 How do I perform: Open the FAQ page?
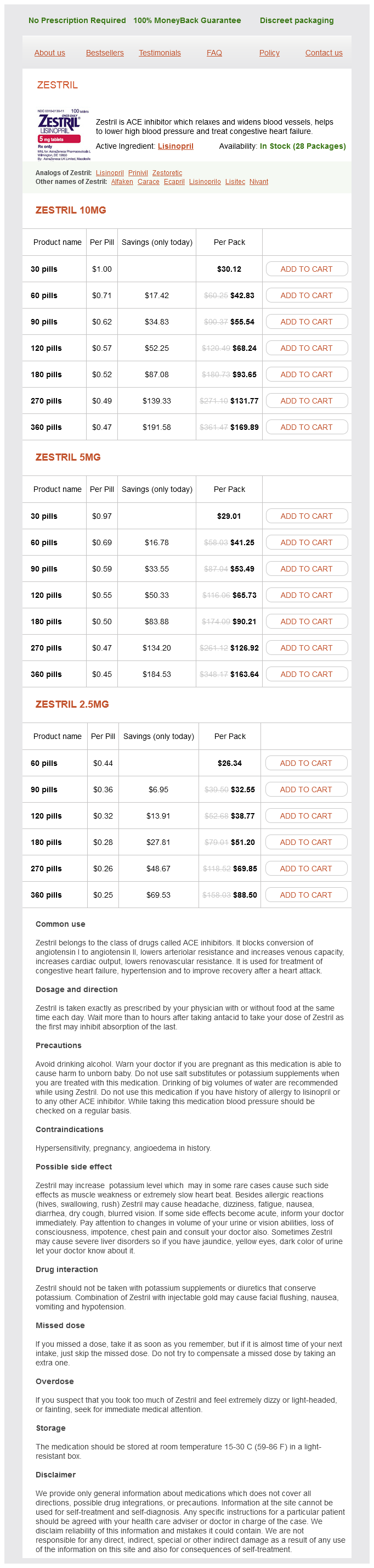click(214, 53)
